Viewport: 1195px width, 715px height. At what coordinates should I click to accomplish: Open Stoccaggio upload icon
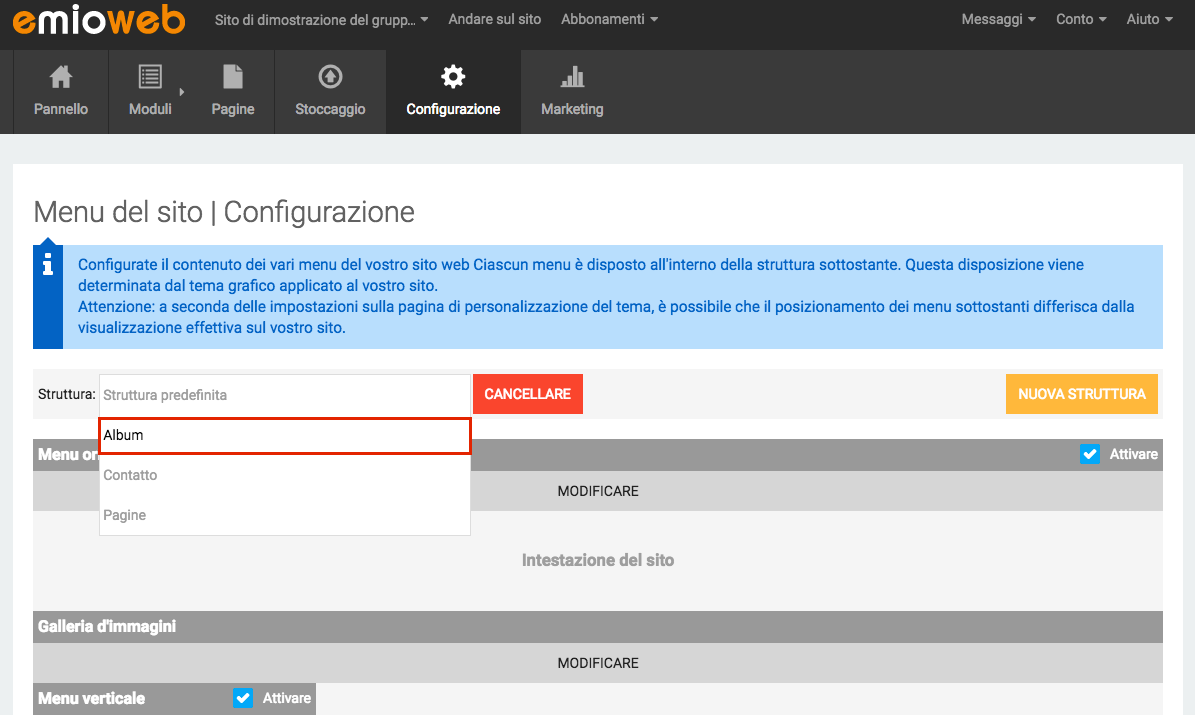tap(330, 77)
